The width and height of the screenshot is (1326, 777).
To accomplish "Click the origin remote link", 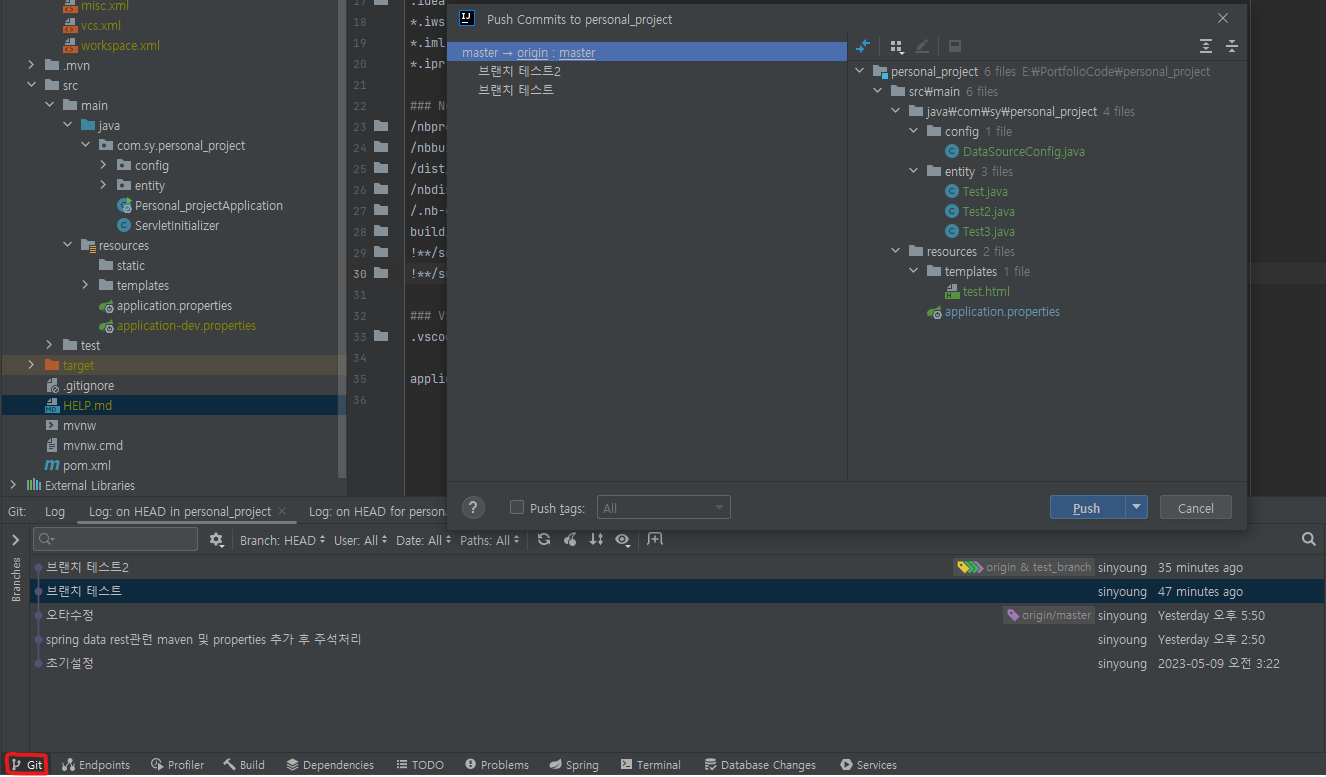I will [x=532, y=52].
